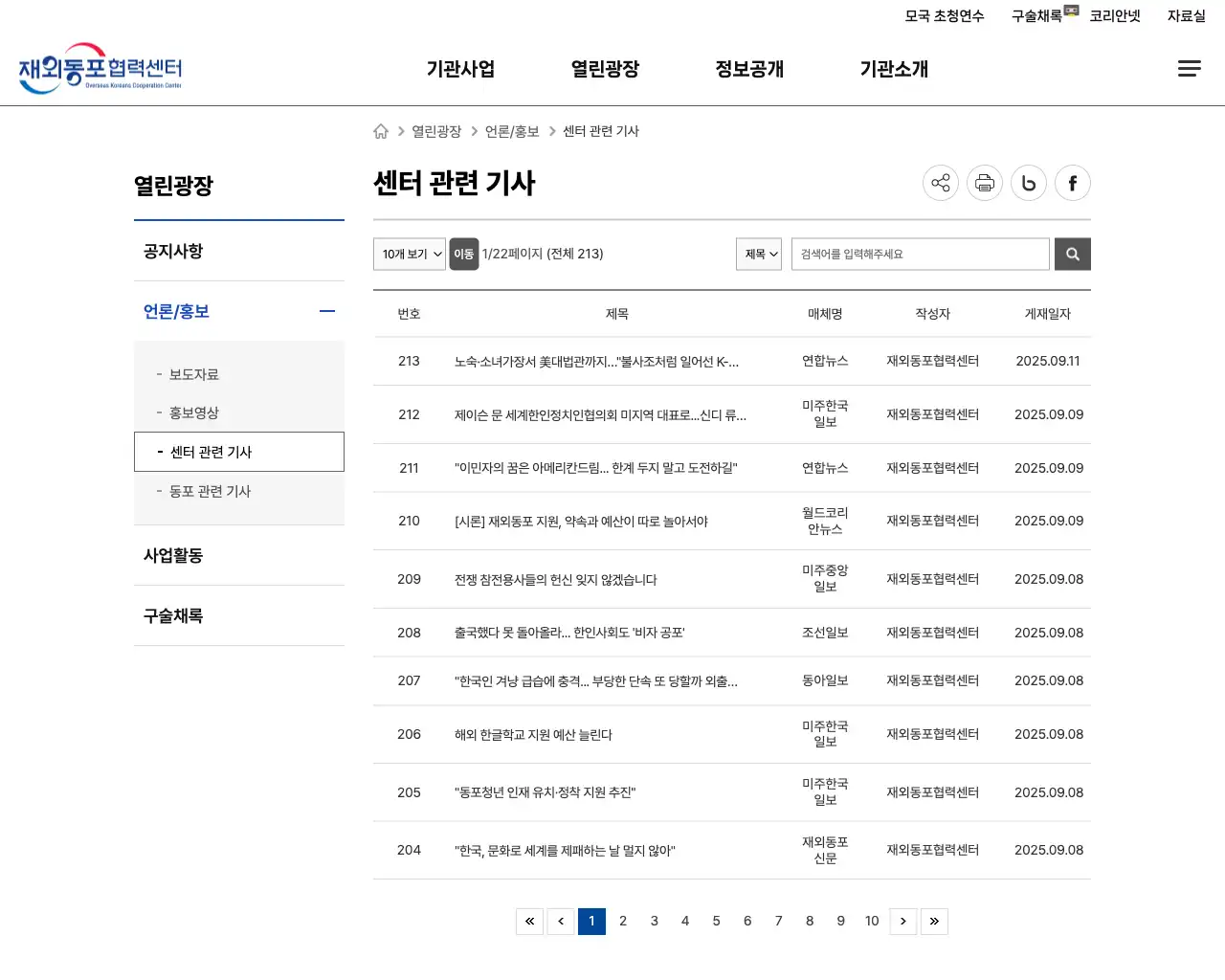Click the 재외동포협력센터 logo

pyautogui.click(x=100, y=68)
